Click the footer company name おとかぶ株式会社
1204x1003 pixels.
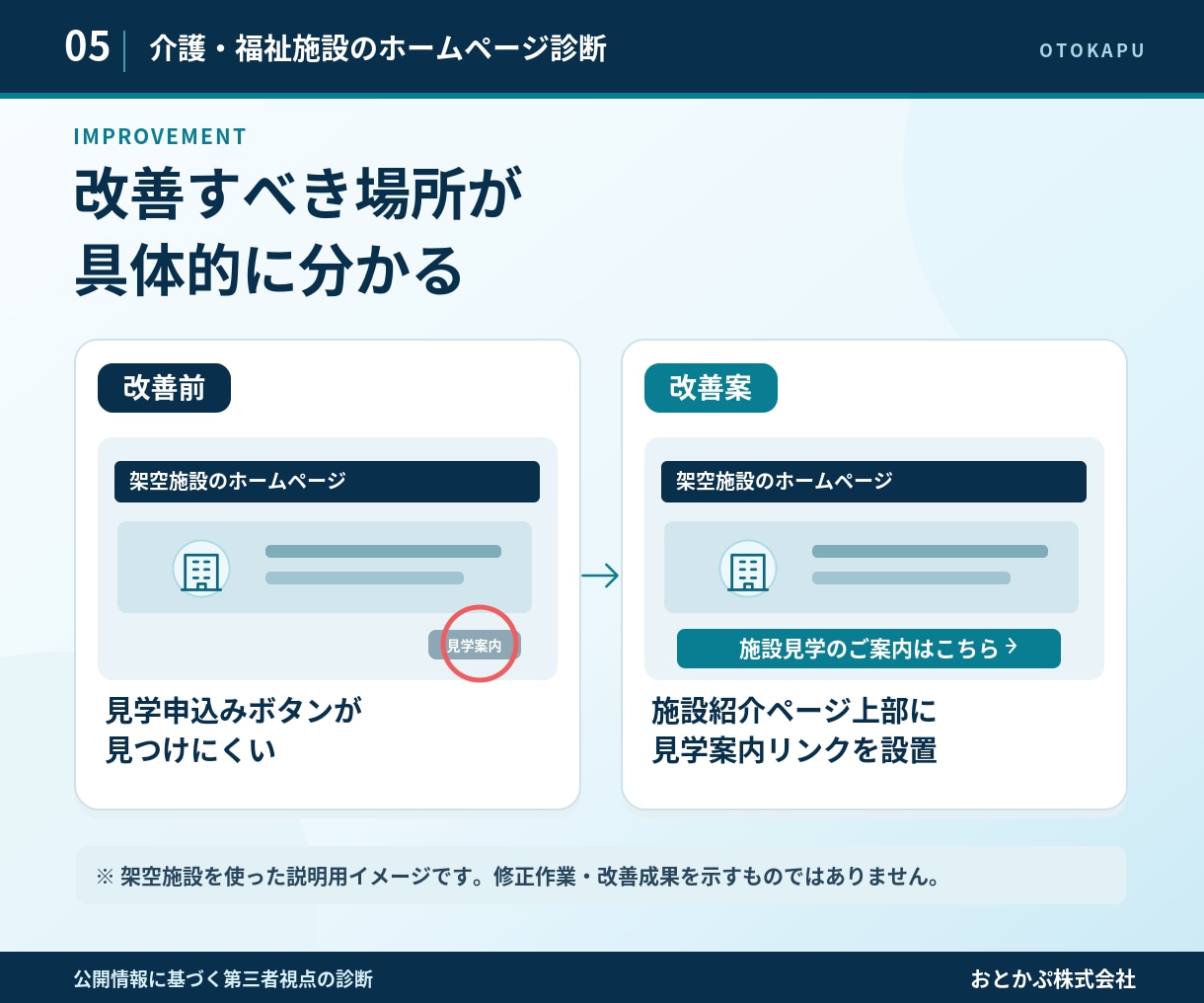click(1053, 979)
